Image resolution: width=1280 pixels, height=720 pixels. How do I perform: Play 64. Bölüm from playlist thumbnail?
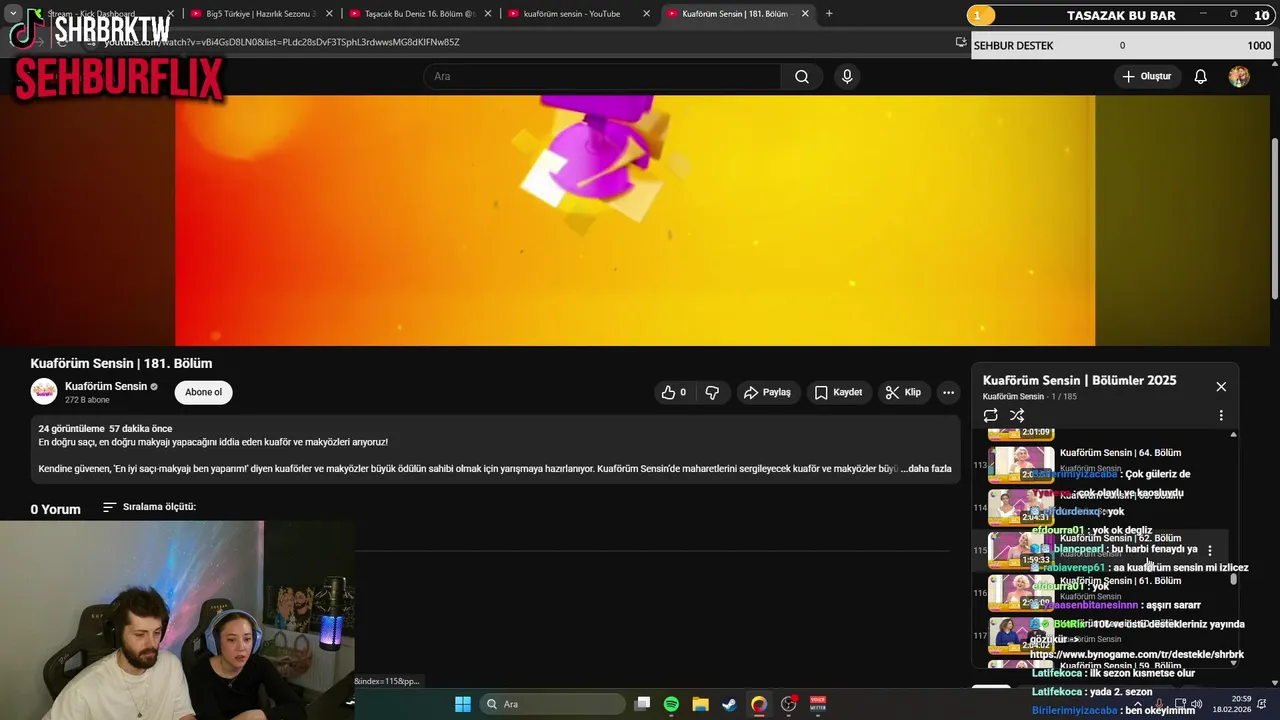coord(1021,464)
